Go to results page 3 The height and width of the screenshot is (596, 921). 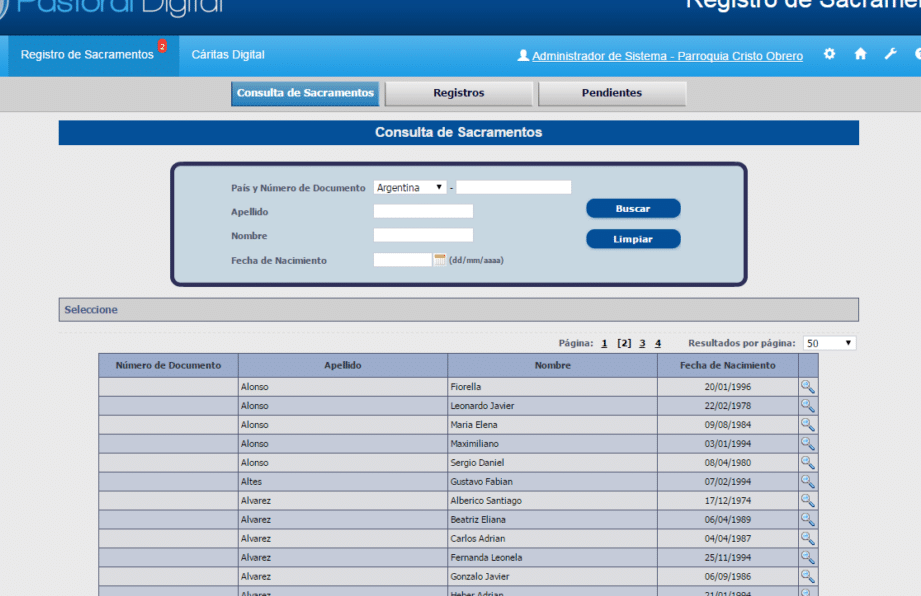click(x=642, y=343)
